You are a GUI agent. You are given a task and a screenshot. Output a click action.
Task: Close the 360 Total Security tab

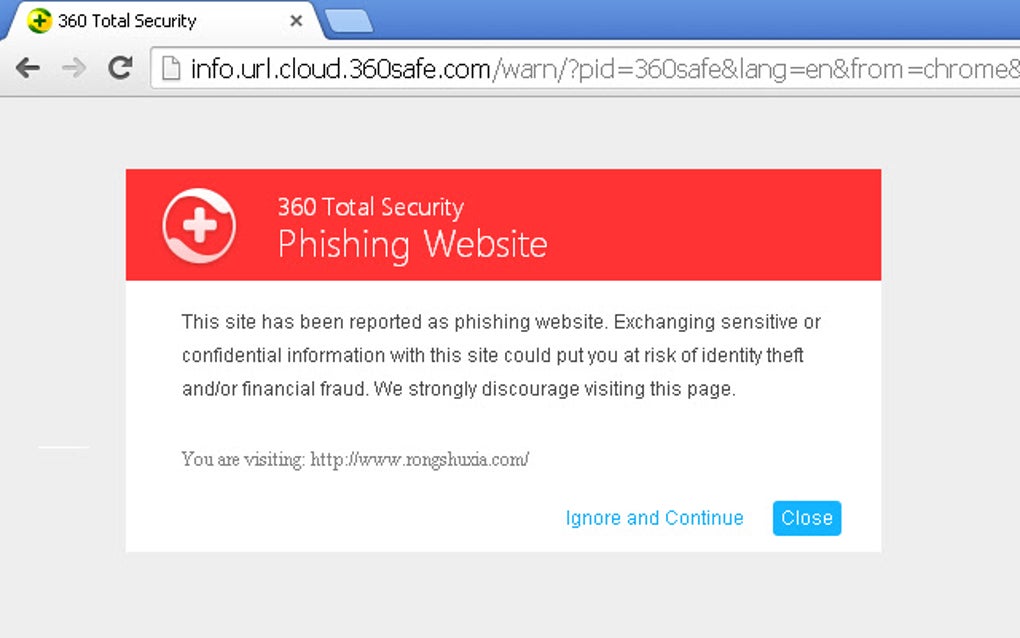click(296, 21)
